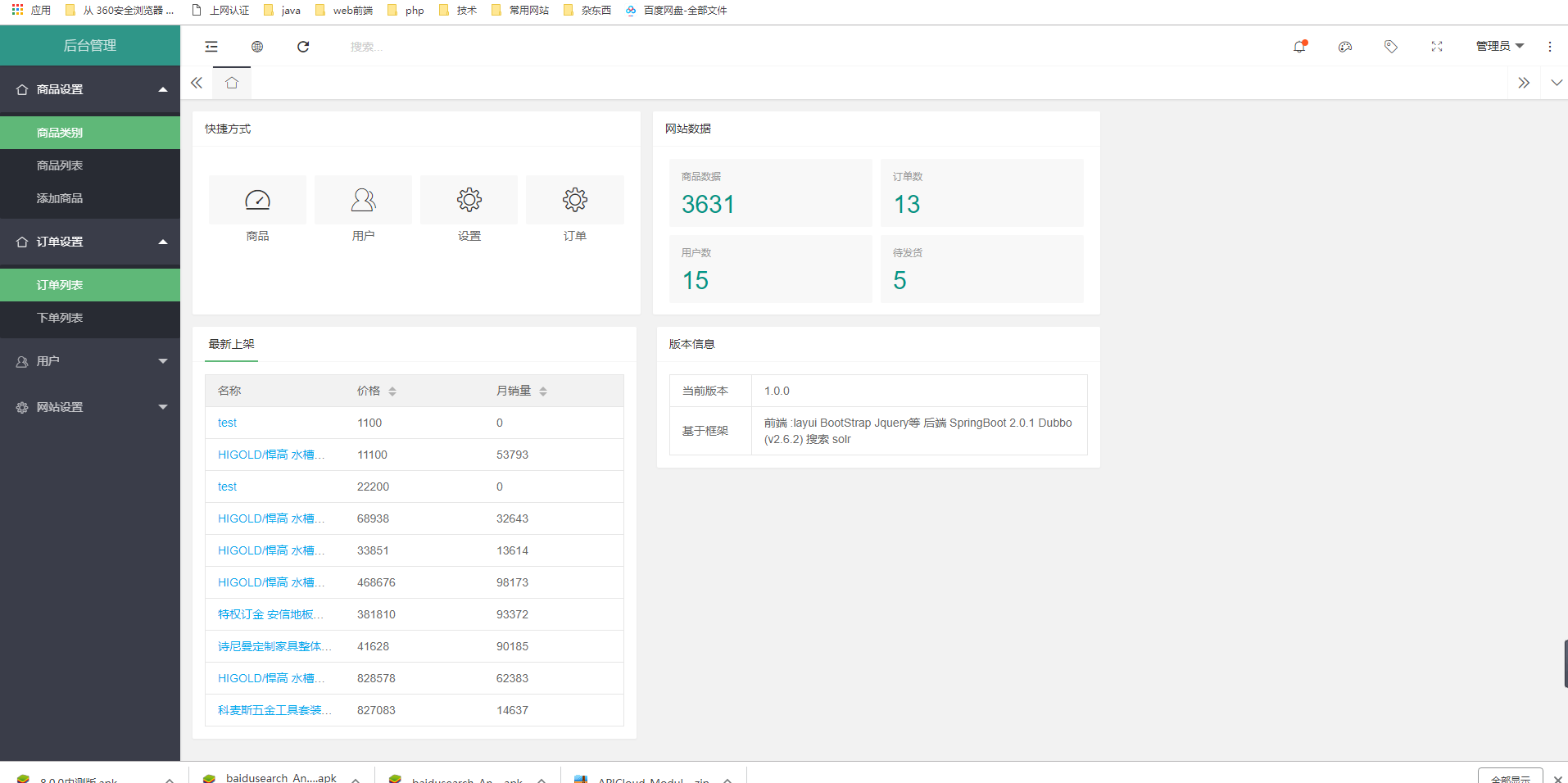Open the java bookmarks folder
This screenshot has height=783, width=1568.
click(283, 11)
